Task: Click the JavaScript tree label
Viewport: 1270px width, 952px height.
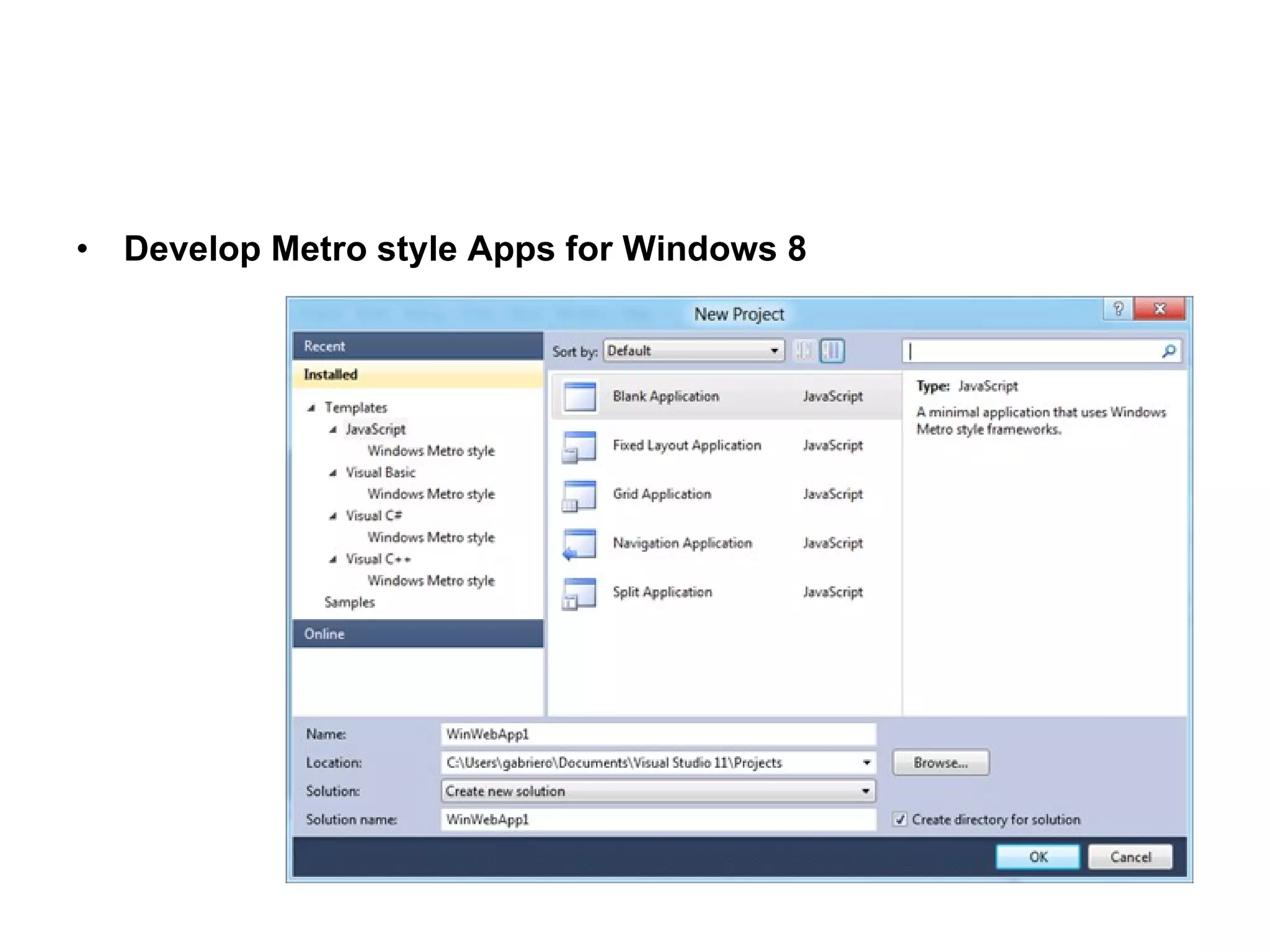Action: click(x=375, y=429)
